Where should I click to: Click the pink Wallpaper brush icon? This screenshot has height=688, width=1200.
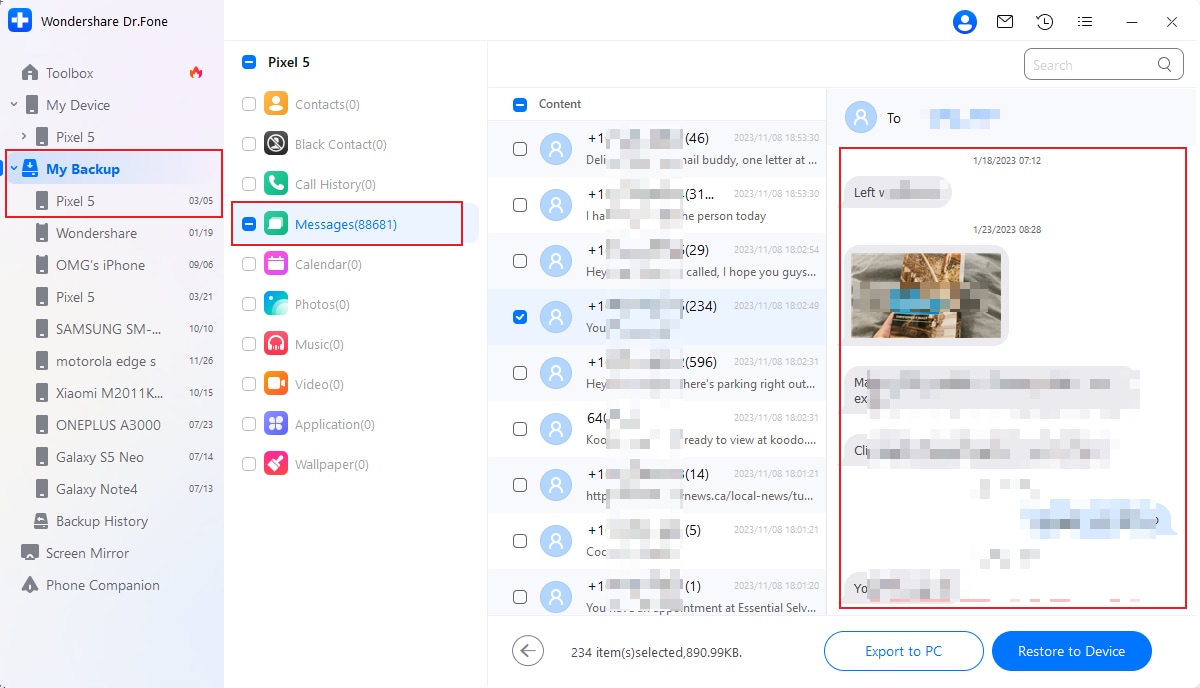pos(276,464)
